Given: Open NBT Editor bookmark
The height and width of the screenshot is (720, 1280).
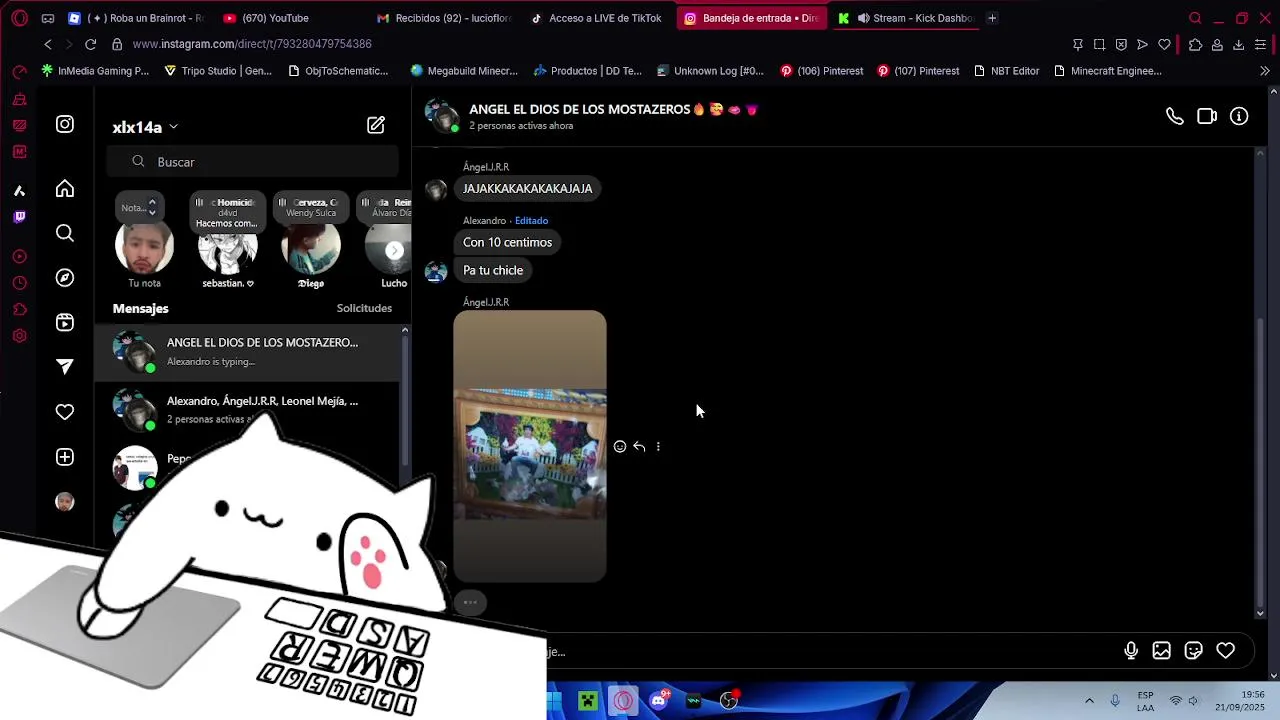Looking at the screenshot, I should point(1006,71).
